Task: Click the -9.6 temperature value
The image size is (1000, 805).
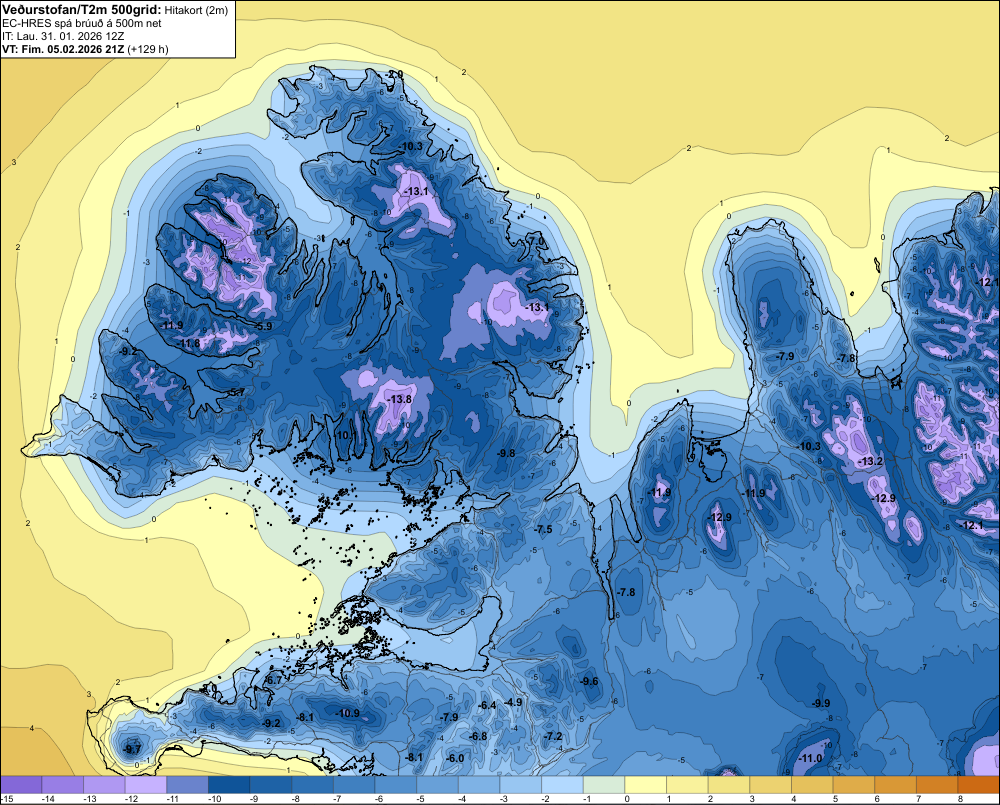Action: pyautogui.click(x=590, y=681)
